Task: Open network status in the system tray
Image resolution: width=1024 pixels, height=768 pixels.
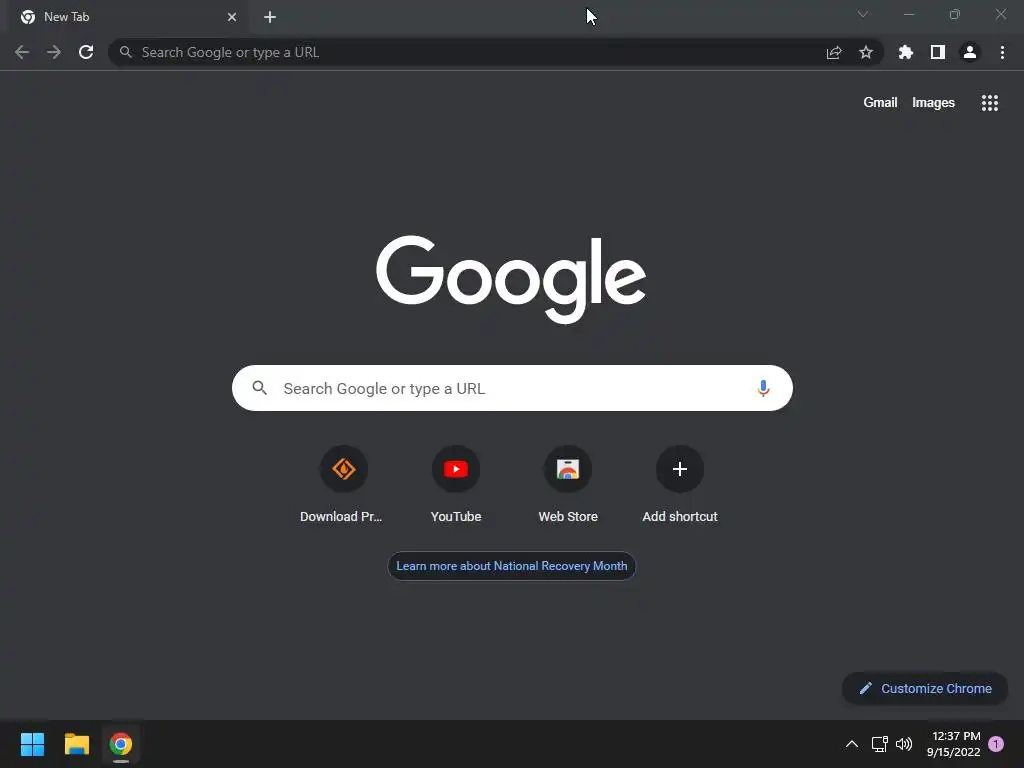Action: [879, 744]
